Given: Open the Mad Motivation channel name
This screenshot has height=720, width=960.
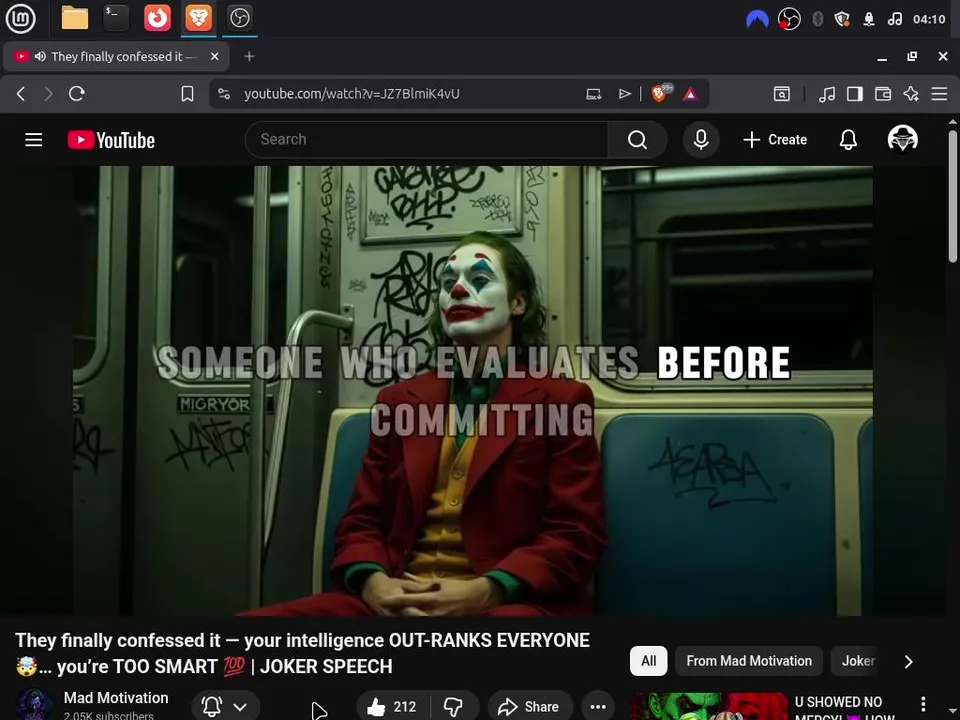Looking at the screenshot, I should click(x=116, y=698).
